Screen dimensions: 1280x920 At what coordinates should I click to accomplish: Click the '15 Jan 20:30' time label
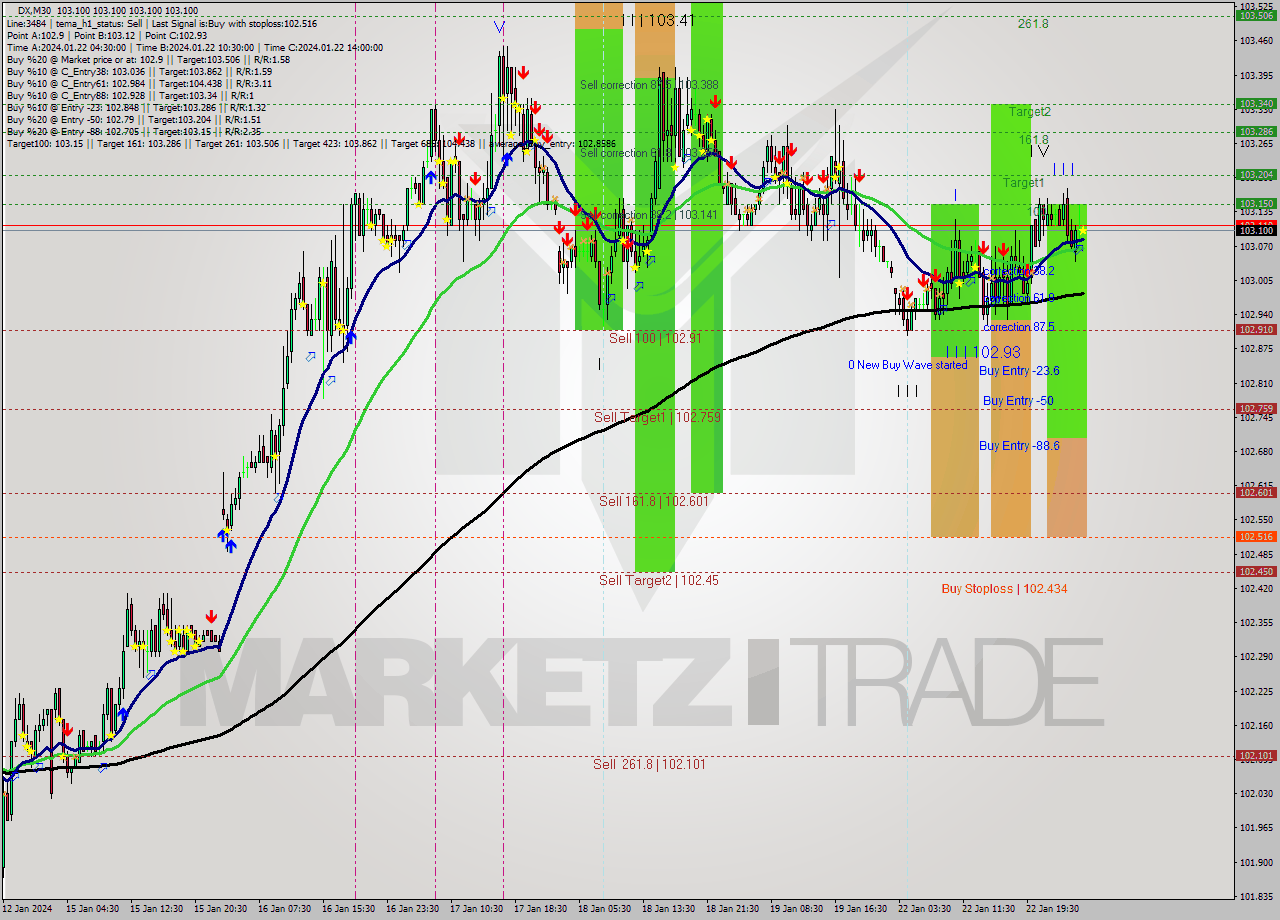coord(219,909)
